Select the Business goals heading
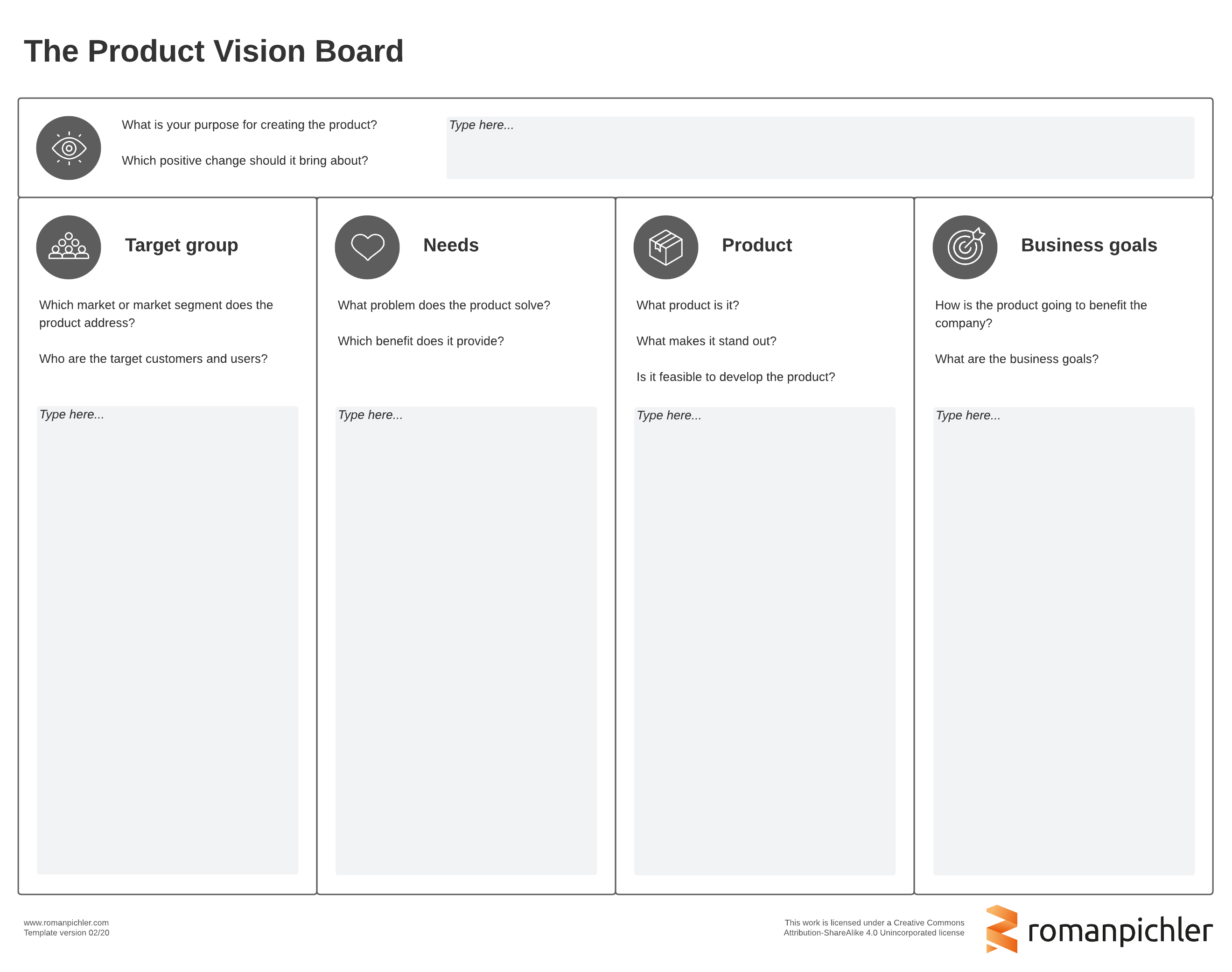The image size is (1232, 972). pos(1088,245)
